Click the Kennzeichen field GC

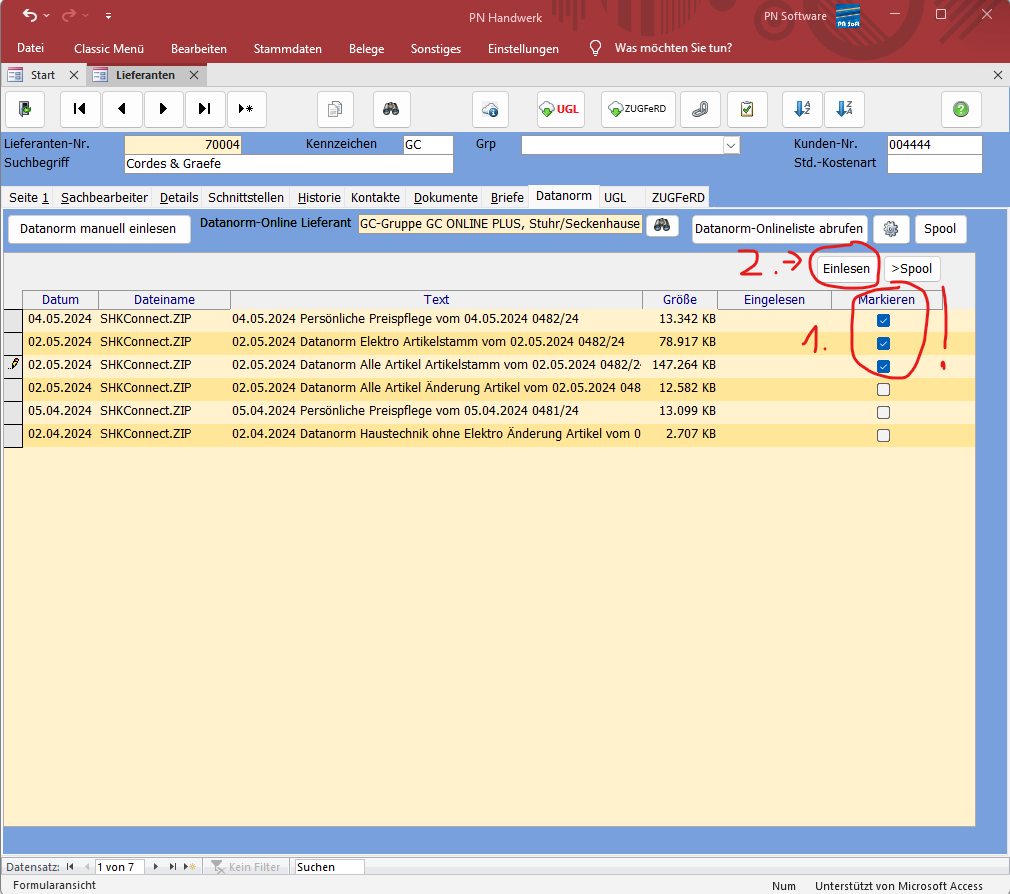point(428,144)
